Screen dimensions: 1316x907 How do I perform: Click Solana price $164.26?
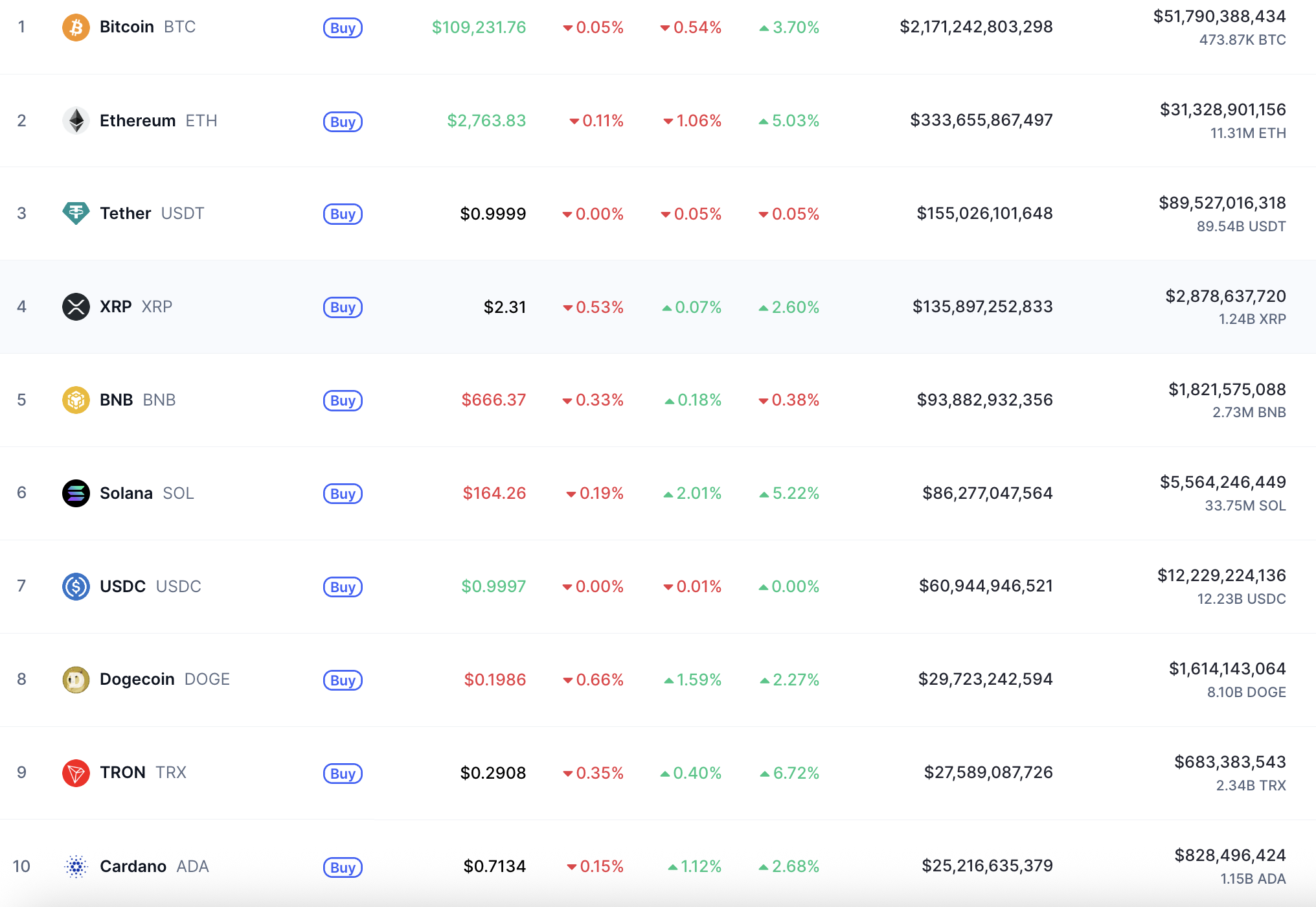coord(494,493)
